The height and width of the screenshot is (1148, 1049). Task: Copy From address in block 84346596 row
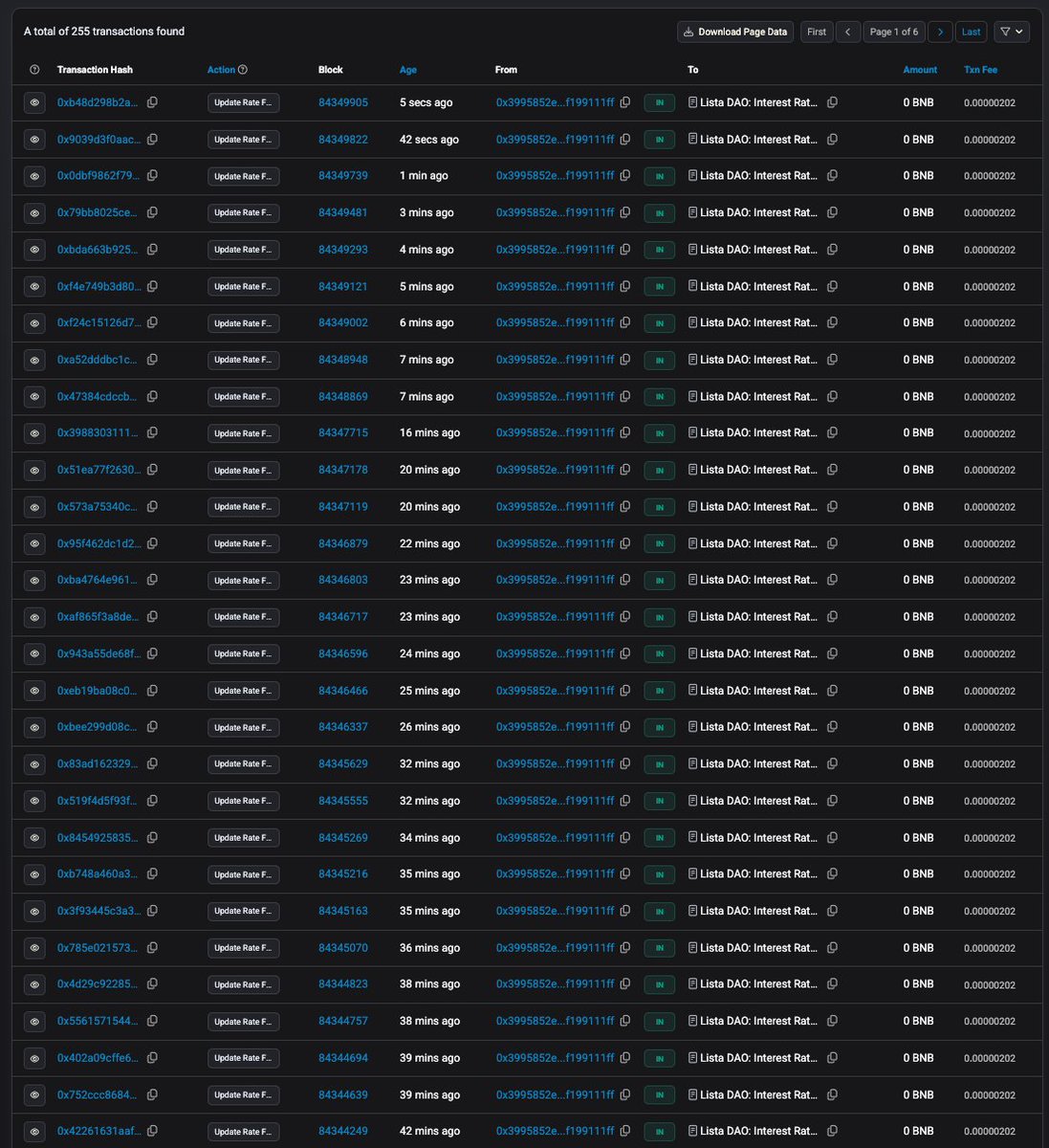coord(624,653)
